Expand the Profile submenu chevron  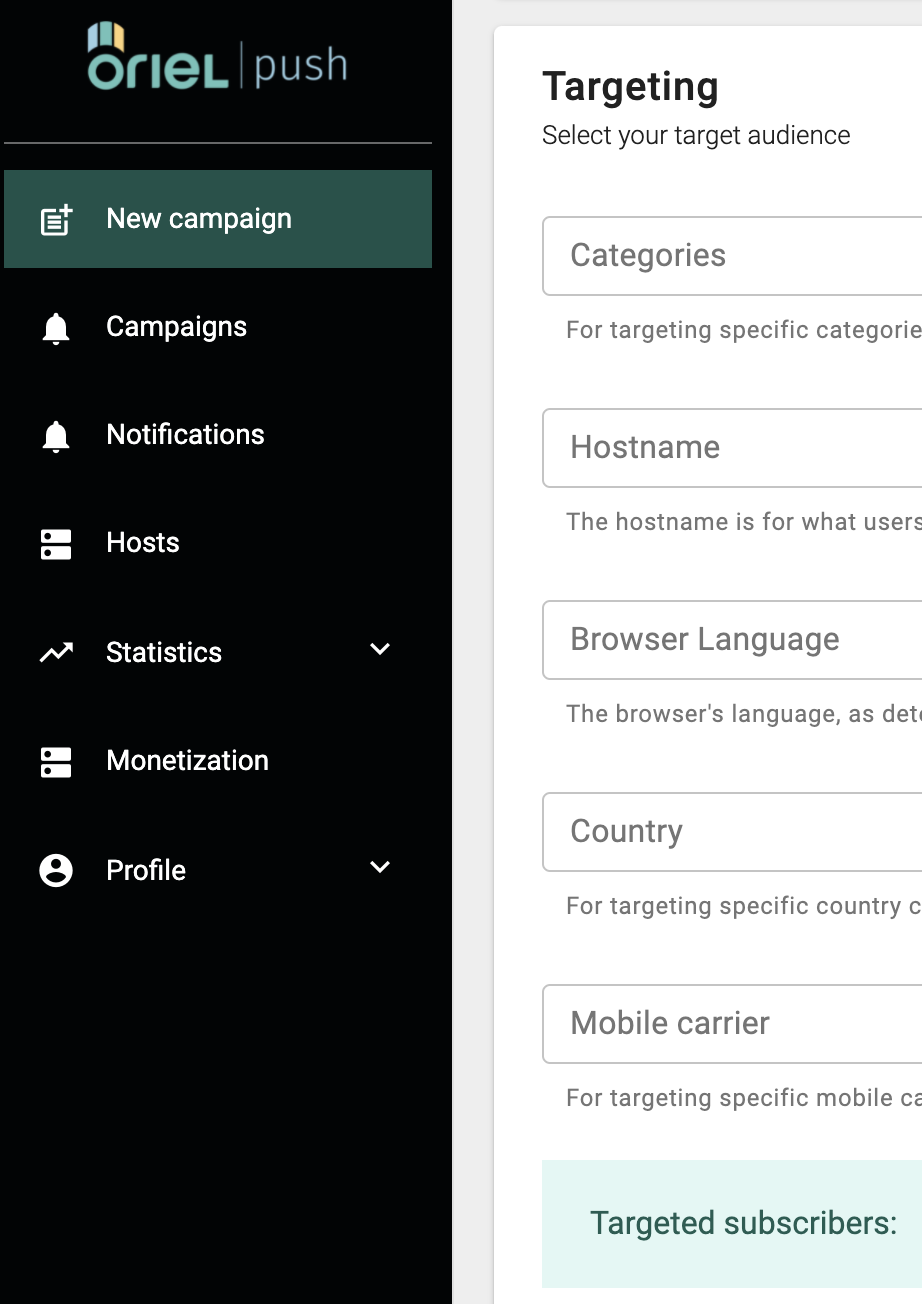380,868
